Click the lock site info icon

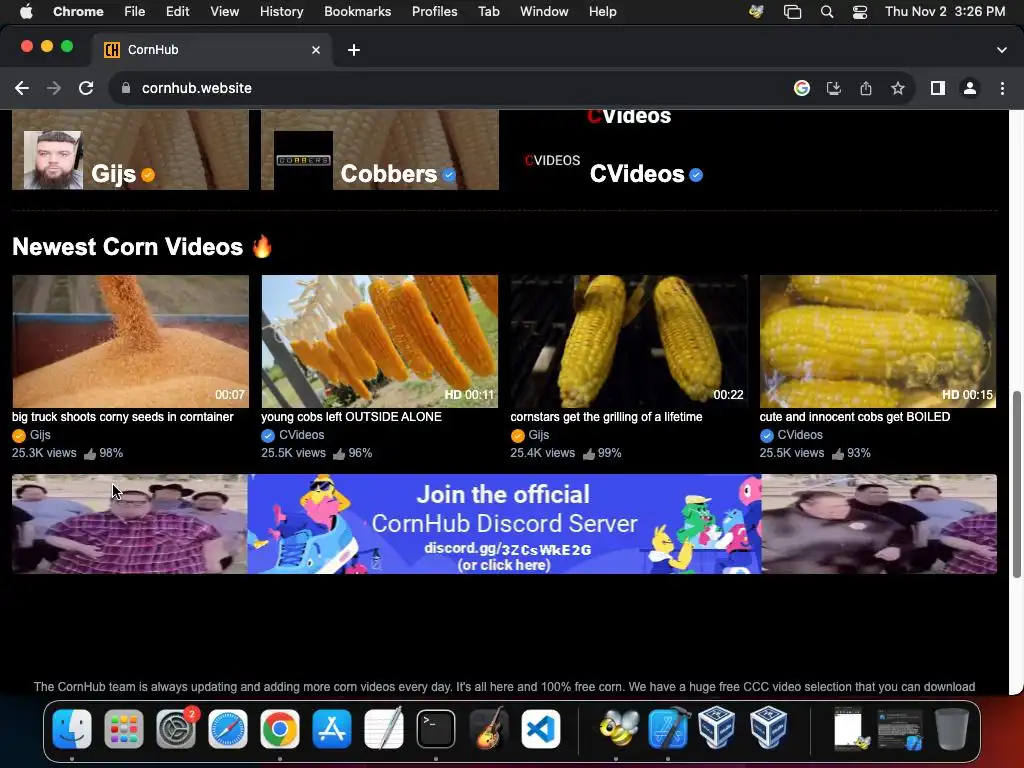(x=126, y=88)
